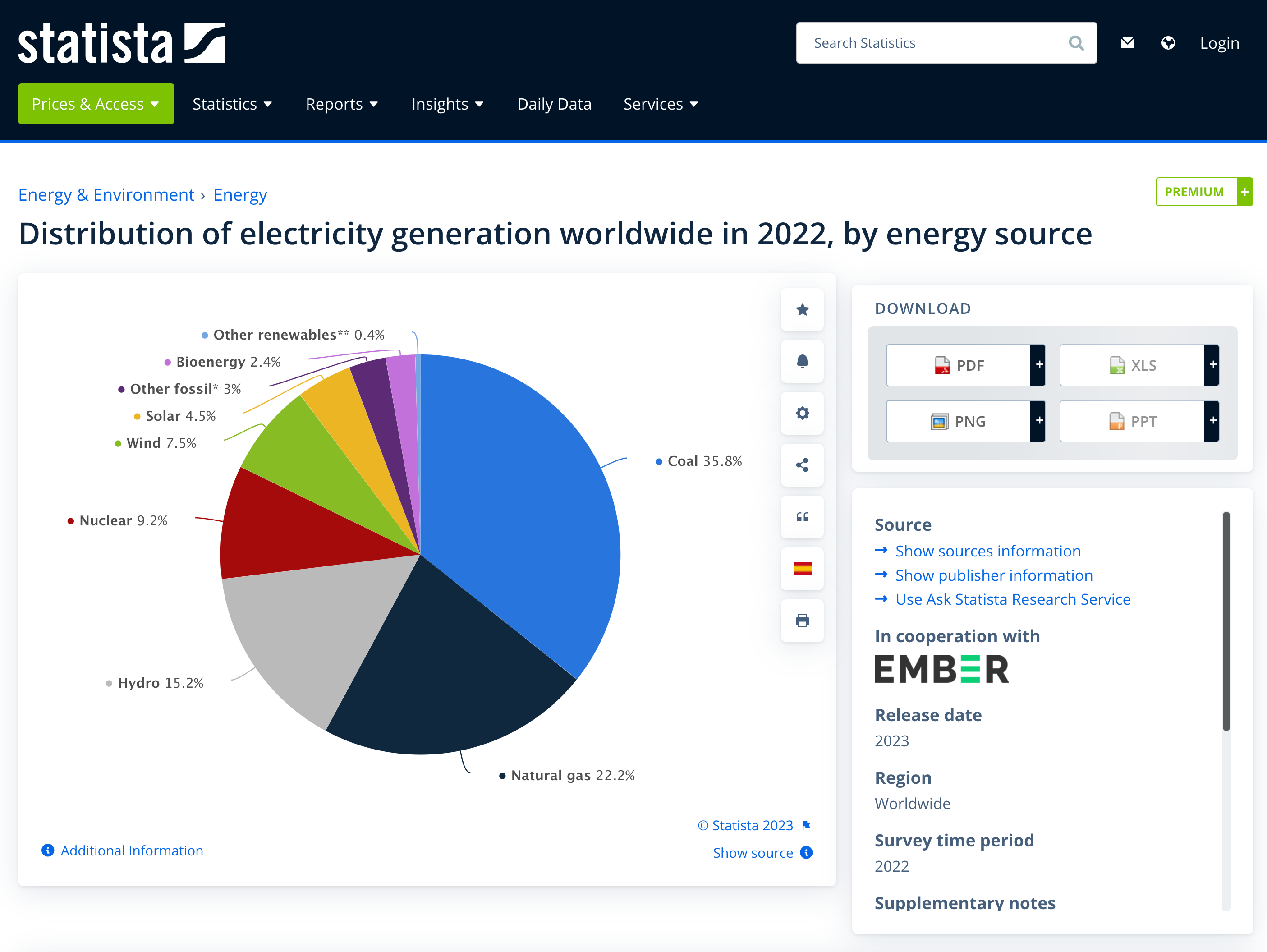Click the bell notification alert icon
The image size is (1267, 952).
coord(802,361)
